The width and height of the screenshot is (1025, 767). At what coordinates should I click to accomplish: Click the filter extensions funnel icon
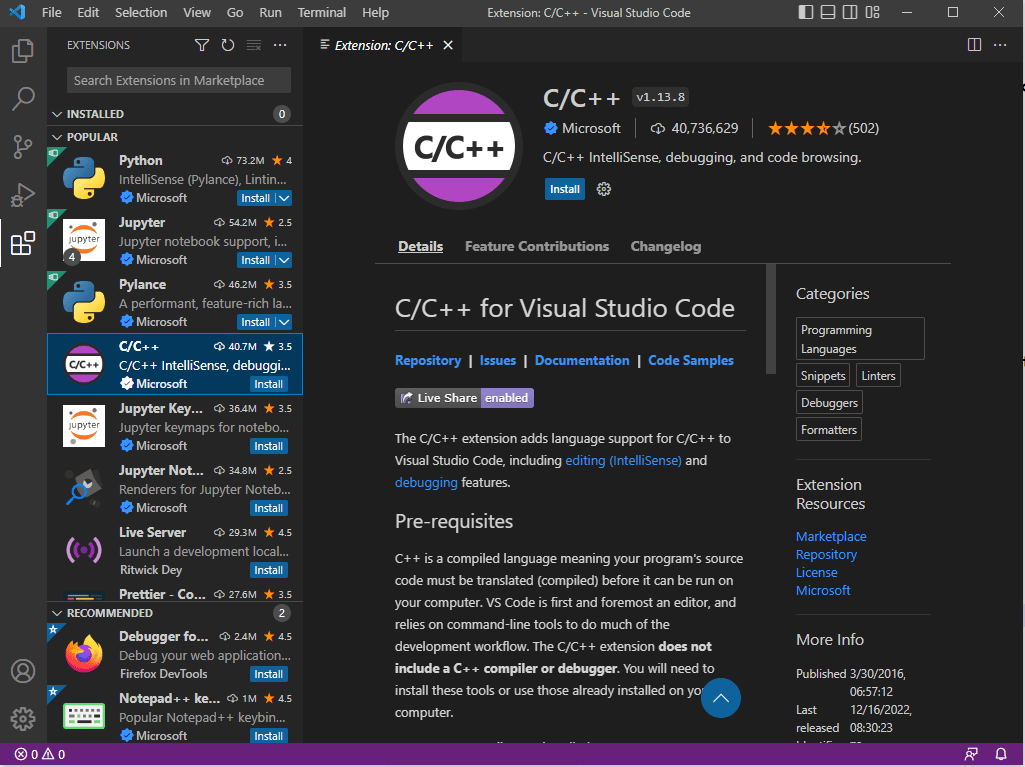[x=202, y=45]
